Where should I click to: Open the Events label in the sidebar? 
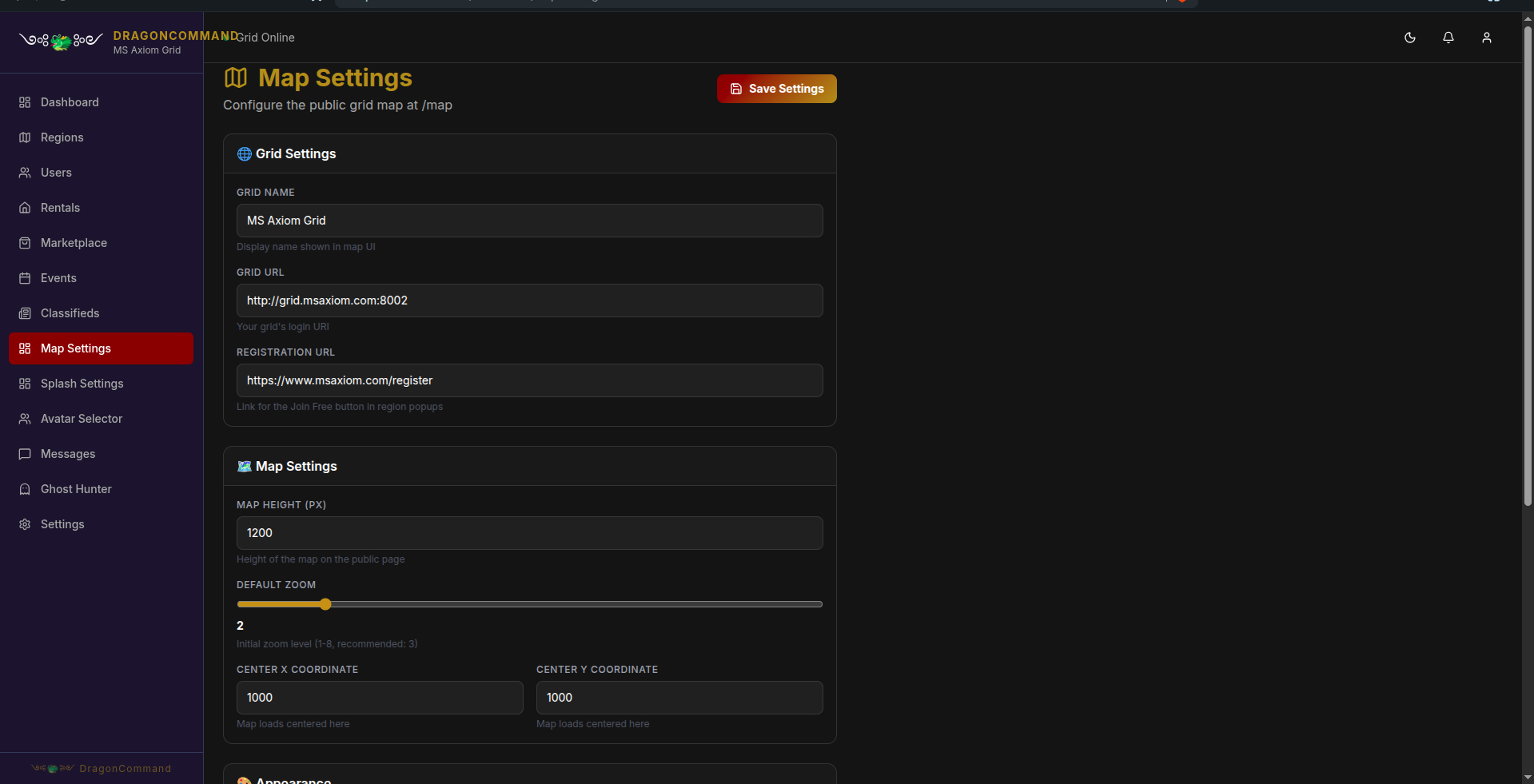(58, 278)
